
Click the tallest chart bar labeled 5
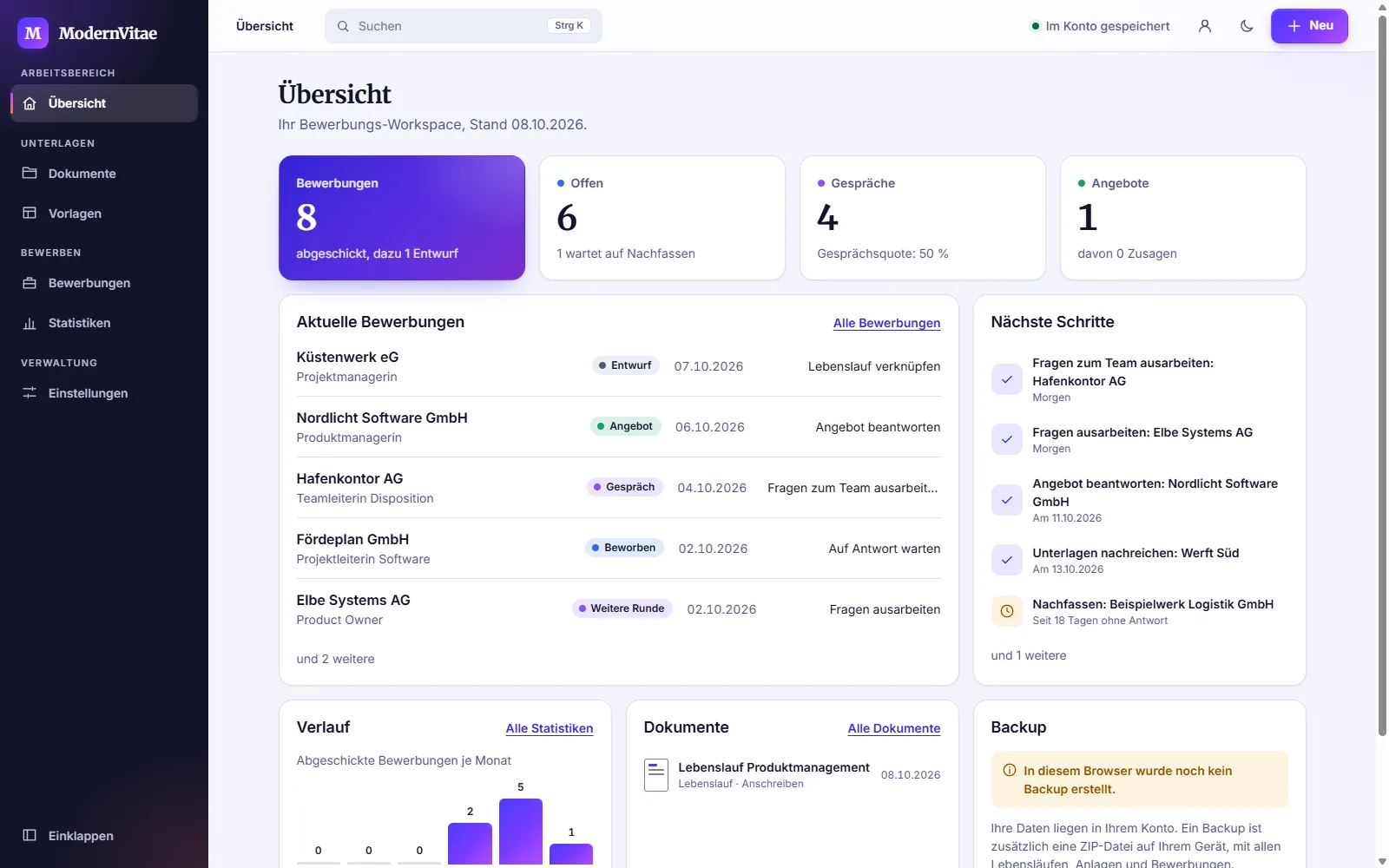(x=521, y=832)
